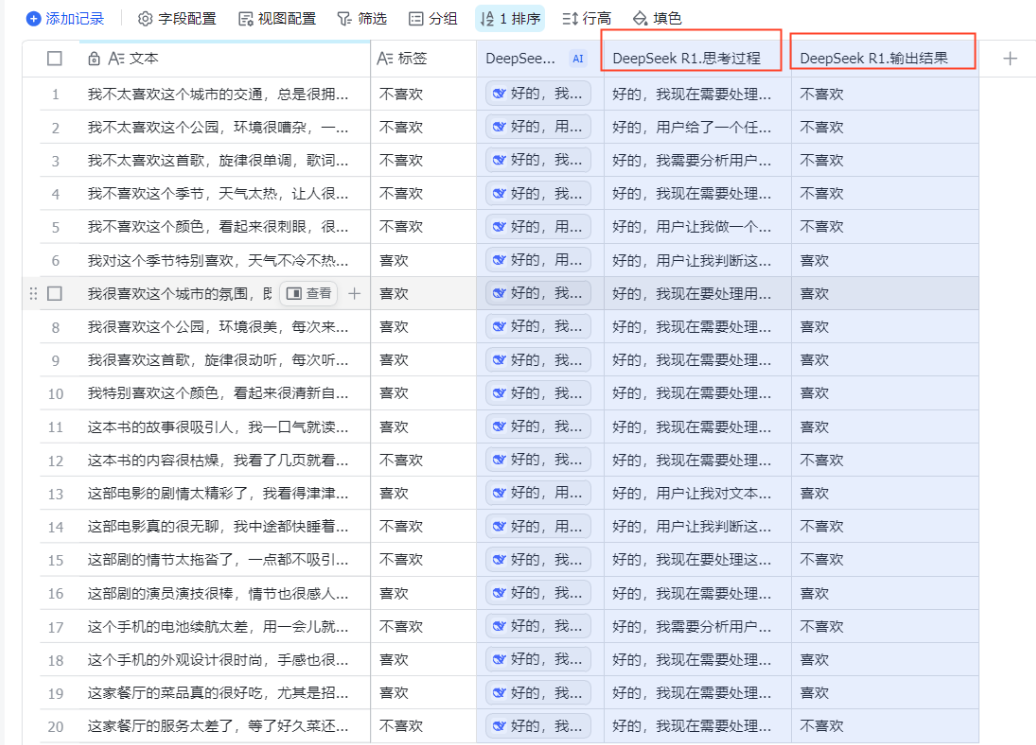Viewport: 1036px width, 745px height.
Task: Click plus icon beside 查看 in row 7
Action: [x=354, y=294]
